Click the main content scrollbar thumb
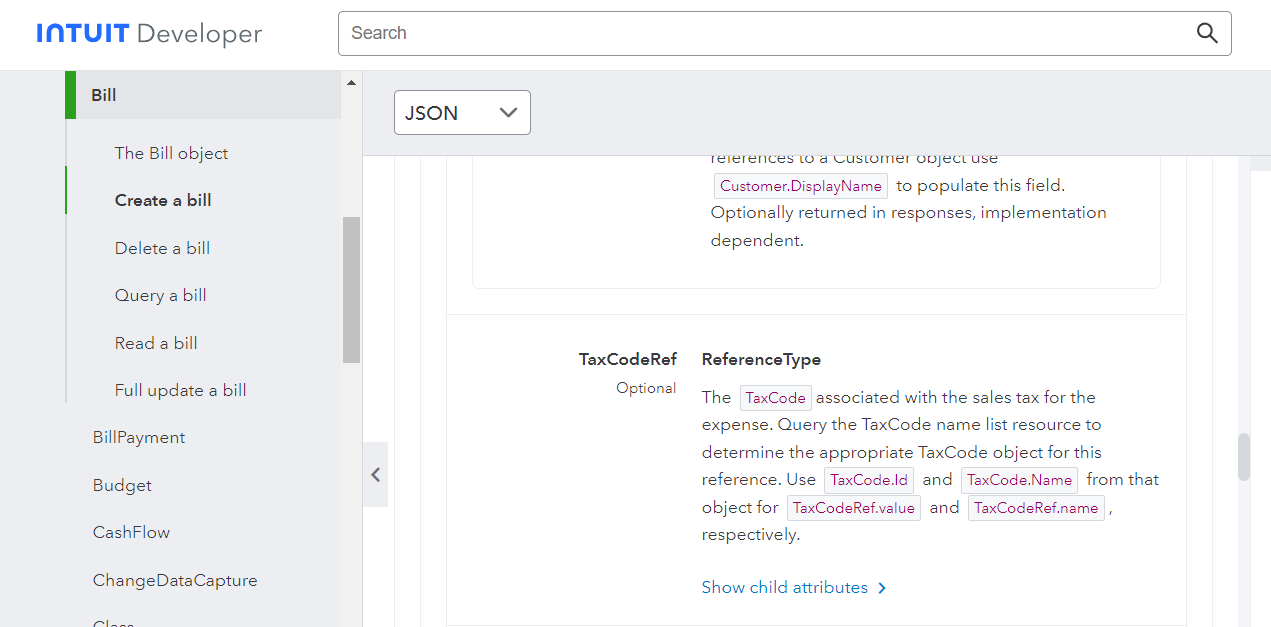The width and height of the screenshot is (1271, 627). (x=1244, y=457)
